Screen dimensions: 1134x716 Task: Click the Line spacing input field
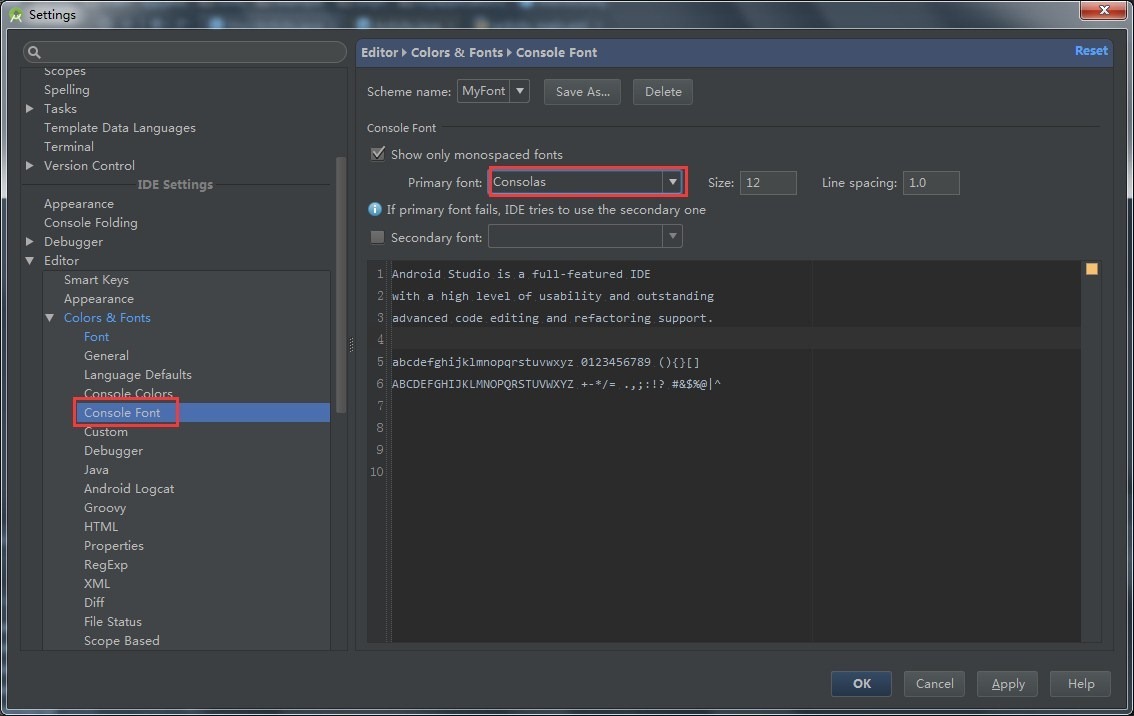[x=930, y=183]
